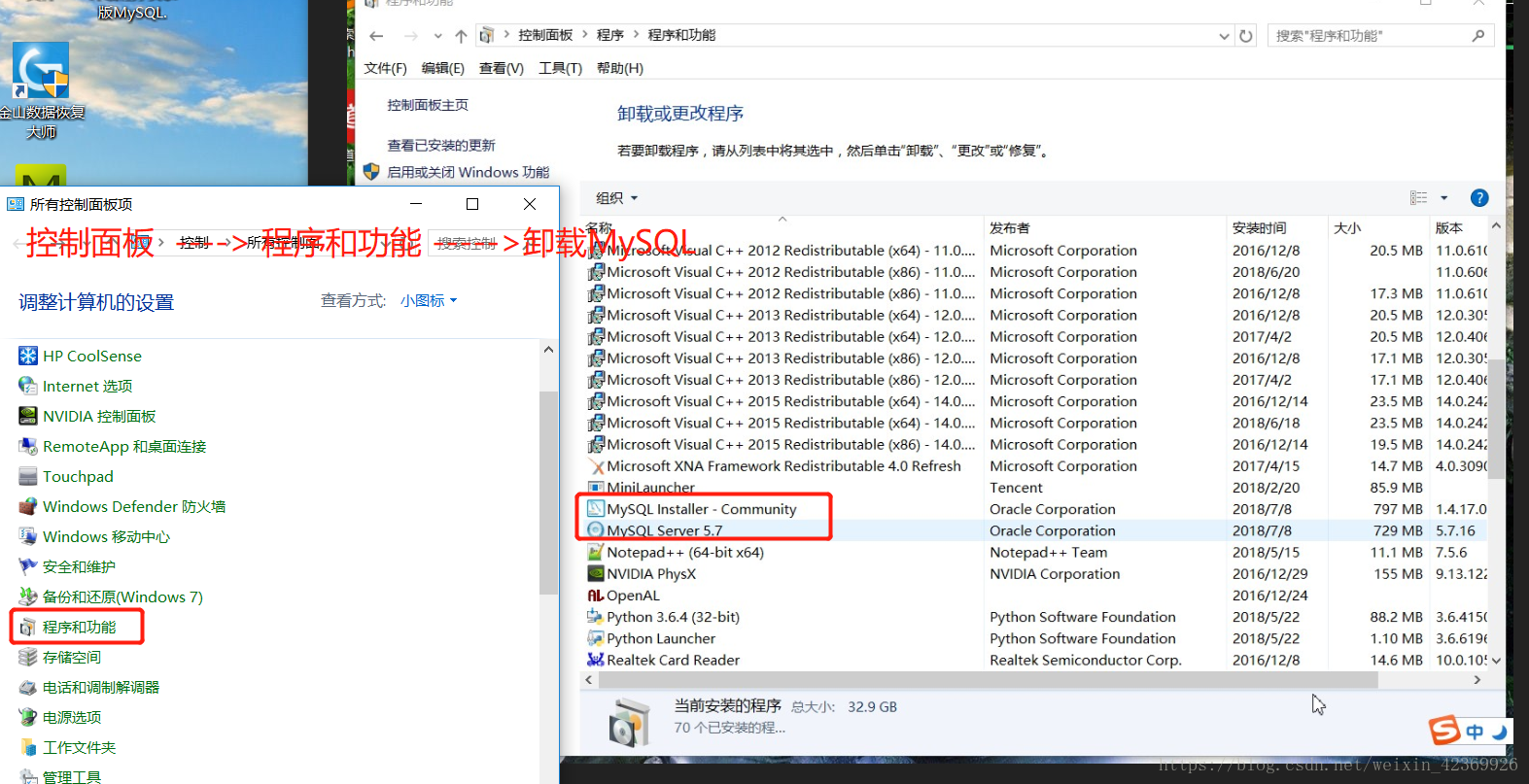Click the NVIDIA PhysX icon
This screenshot has height=784, width=1529.
pos(596,573)
